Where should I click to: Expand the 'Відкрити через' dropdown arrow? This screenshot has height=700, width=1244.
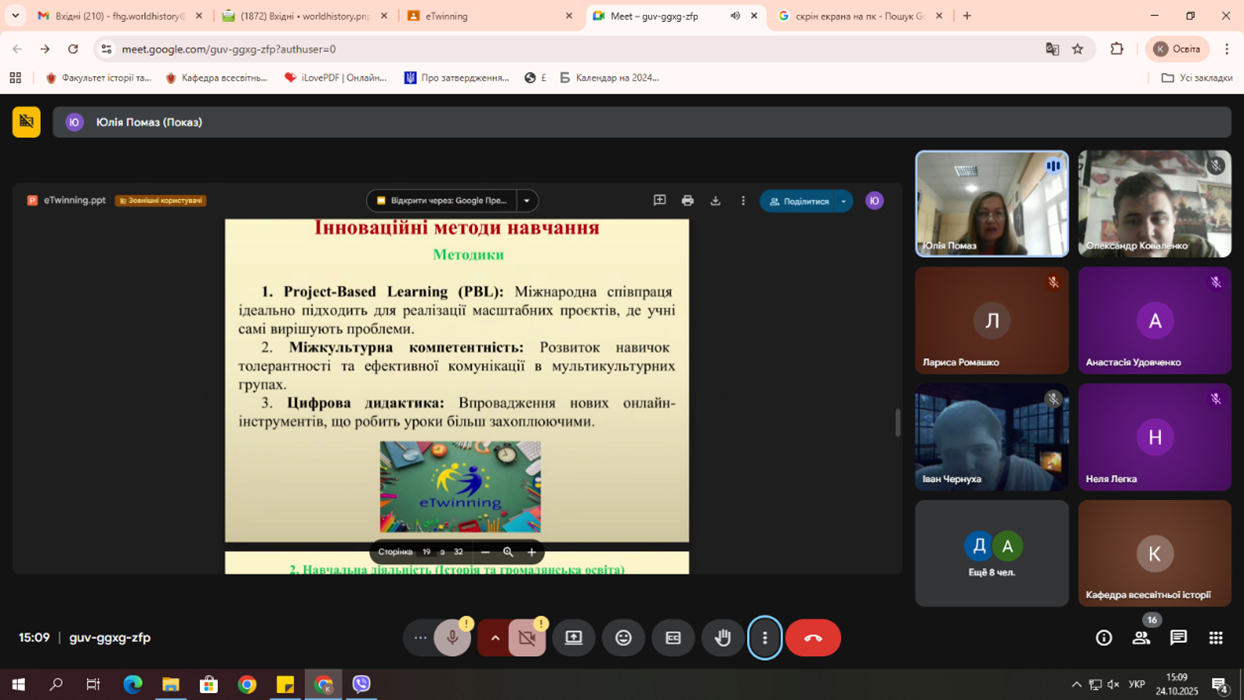pyautogui.click(x=527, y=201)
